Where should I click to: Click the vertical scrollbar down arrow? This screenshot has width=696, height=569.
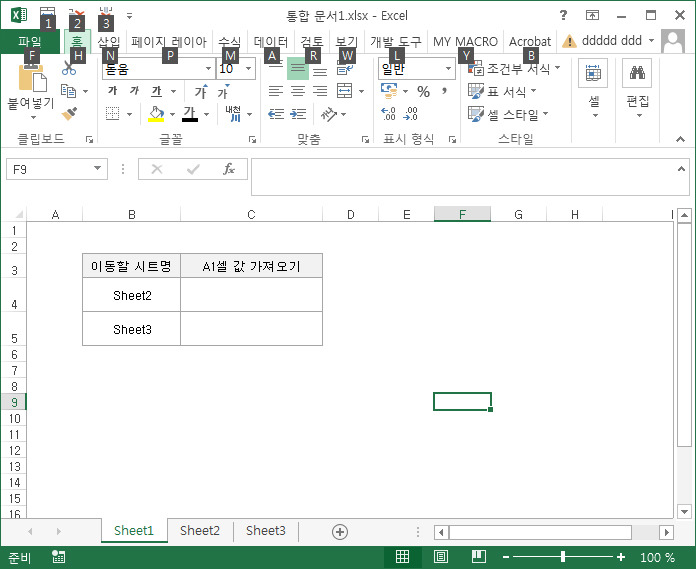tap(684, 511)
